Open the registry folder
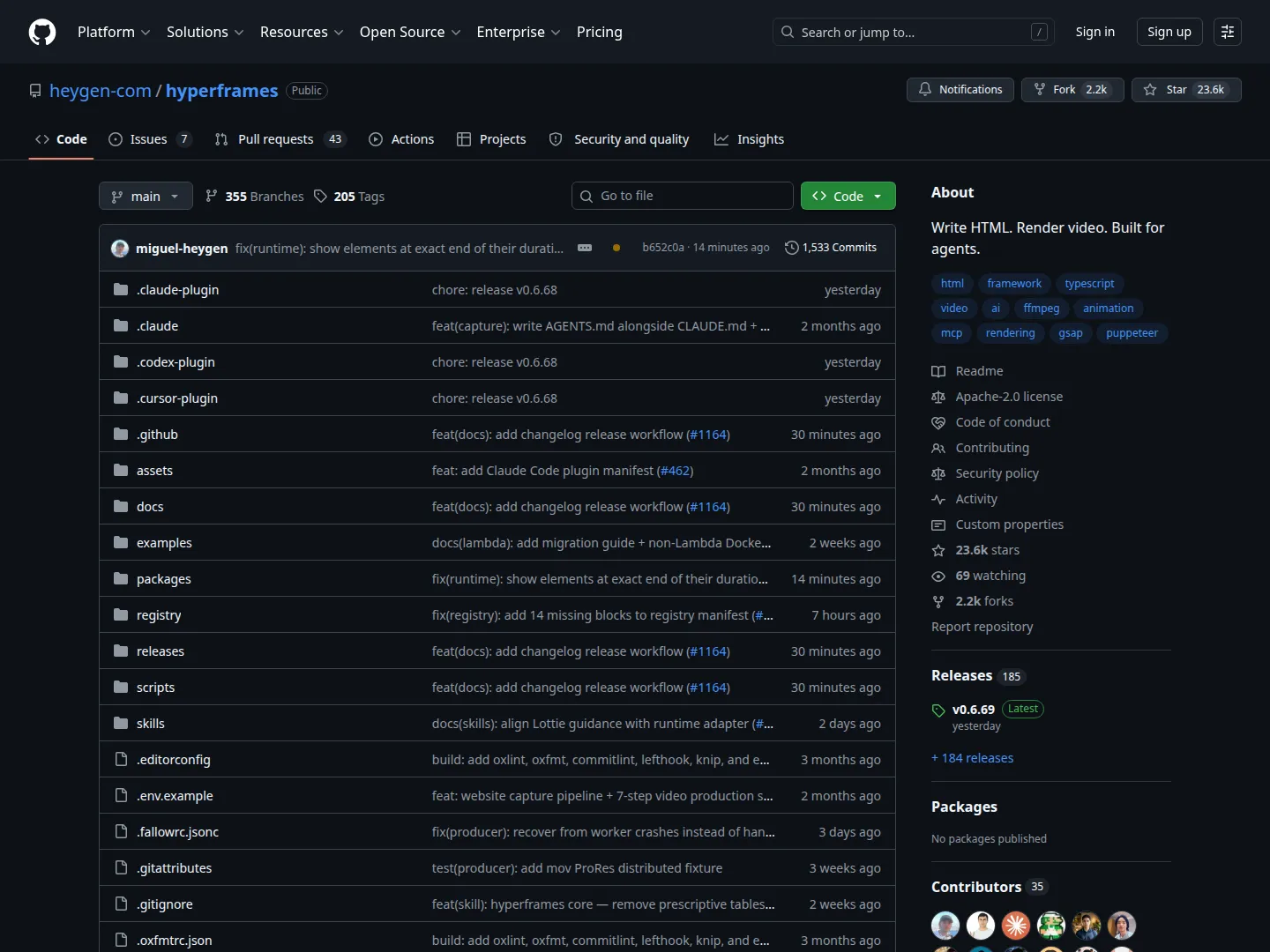Image resolution: width=1270 pixels, height=952 pixels. (x=159, y=615)
